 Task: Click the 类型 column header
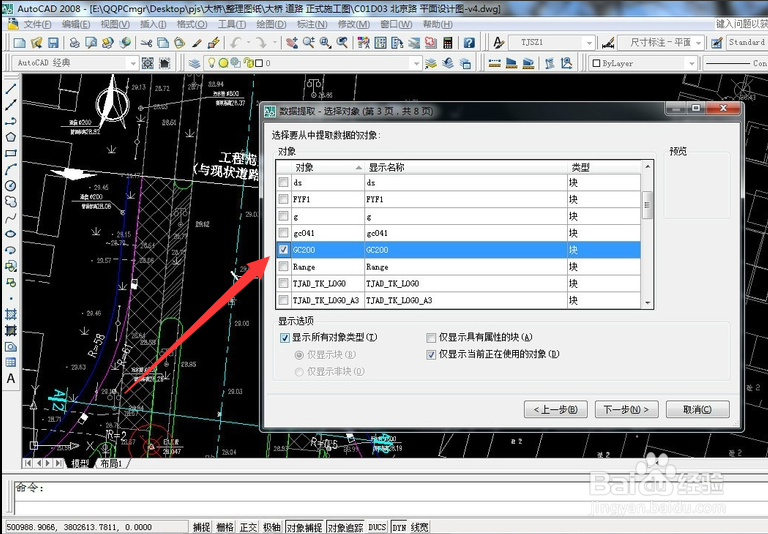604,168
